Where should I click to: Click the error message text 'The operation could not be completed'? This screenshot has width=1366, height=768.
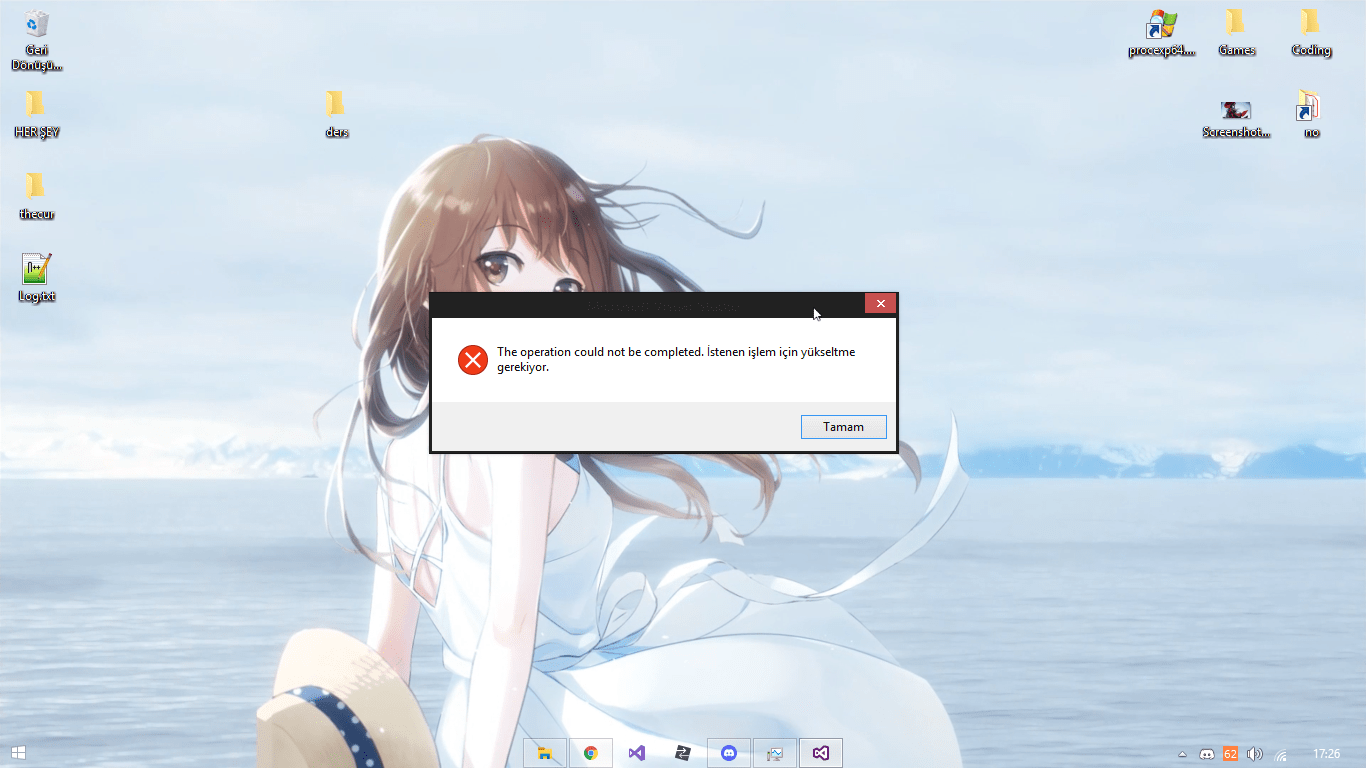pos(600,352)
